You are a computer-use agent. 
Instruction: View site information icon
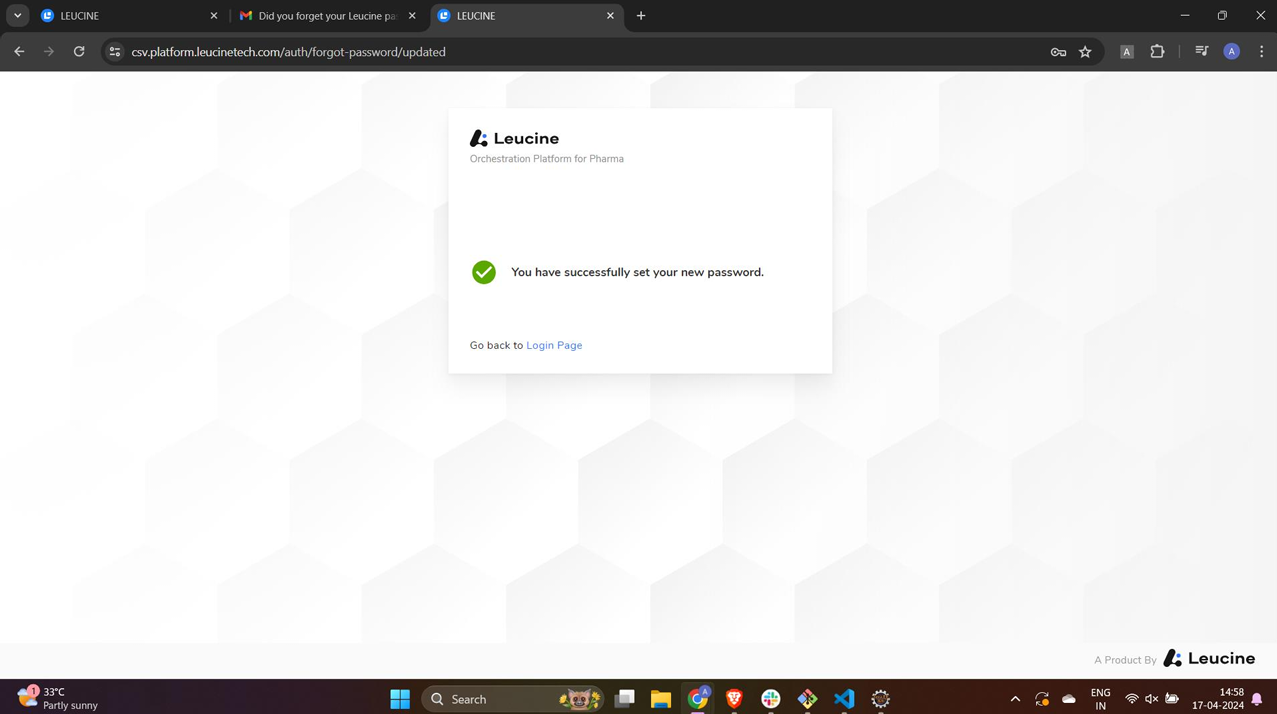(115, 52)
